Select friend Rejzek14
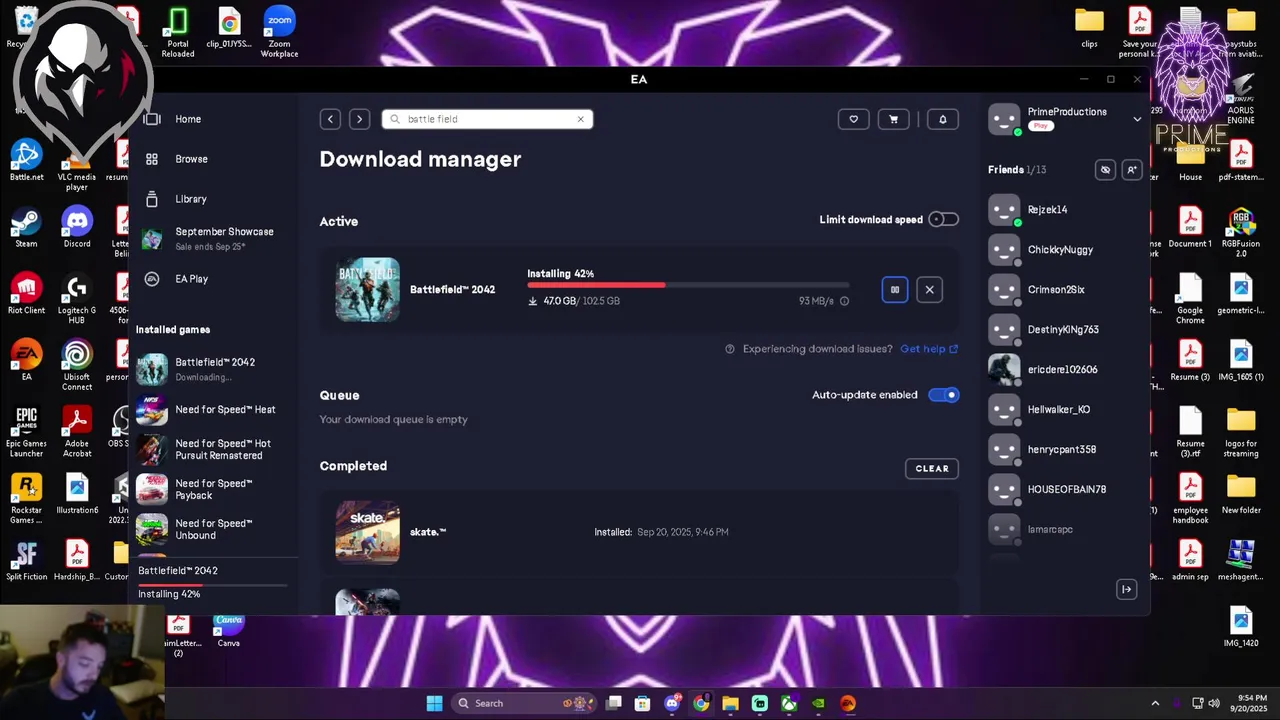 (1064, 210)
